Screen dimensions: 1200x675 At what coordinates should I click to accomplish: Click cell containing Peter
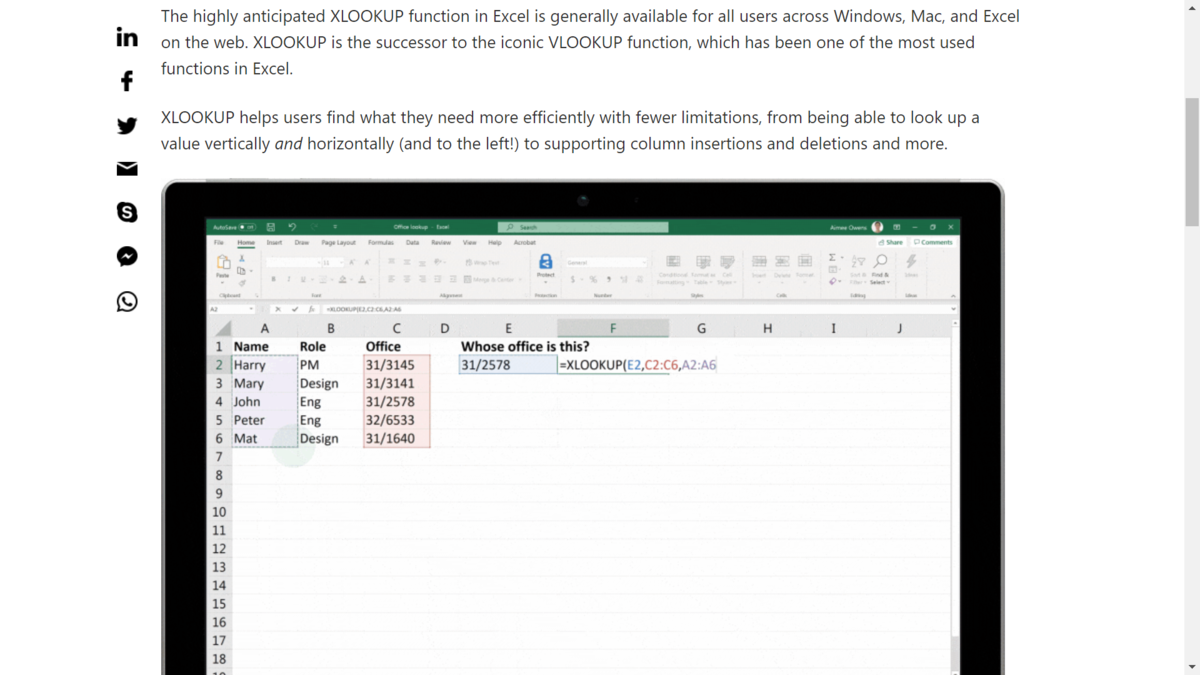tap(264, 420)
